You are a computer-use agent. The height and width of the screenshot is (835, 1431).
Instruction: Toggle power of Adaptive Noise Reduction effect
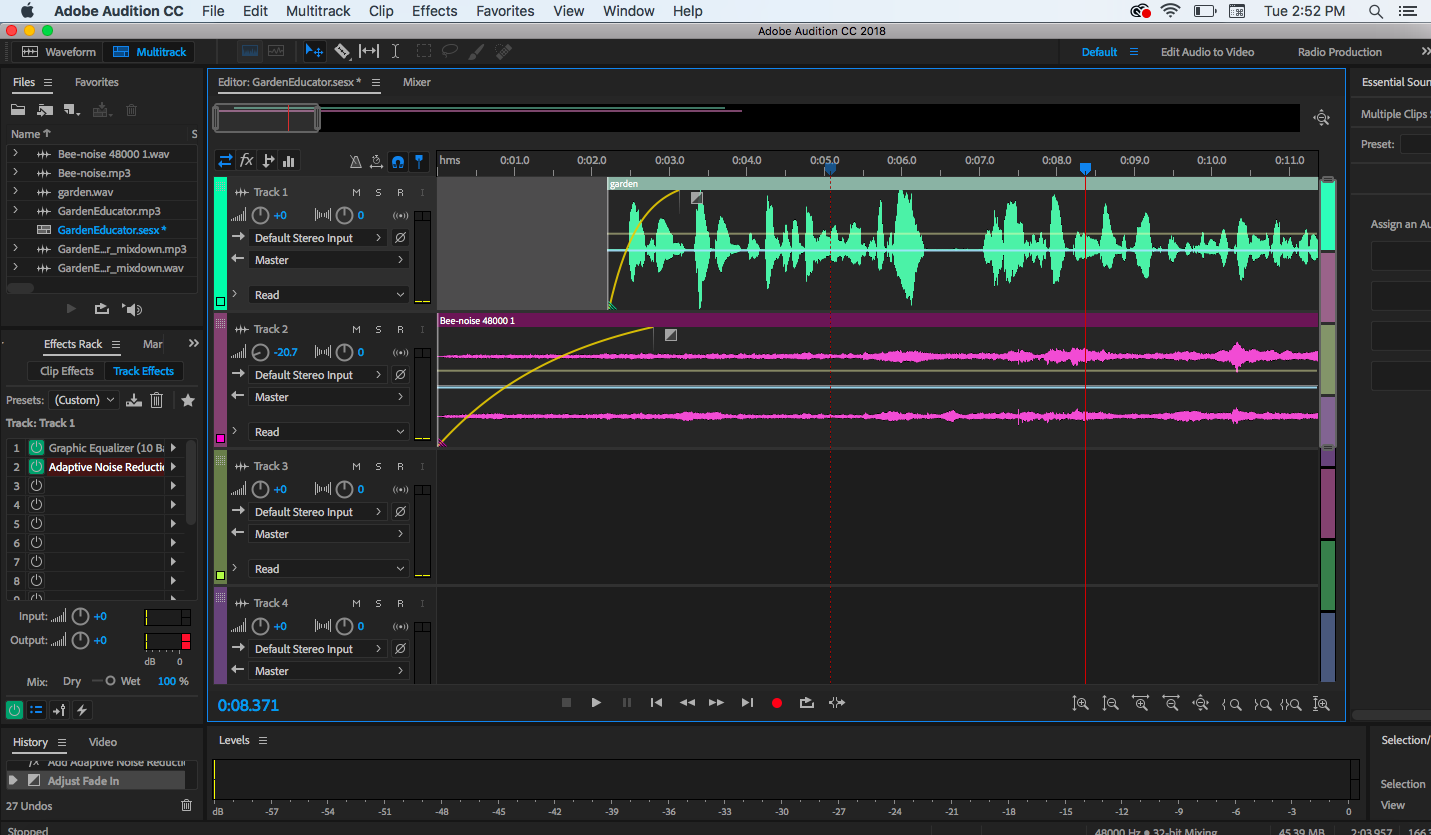36,467
